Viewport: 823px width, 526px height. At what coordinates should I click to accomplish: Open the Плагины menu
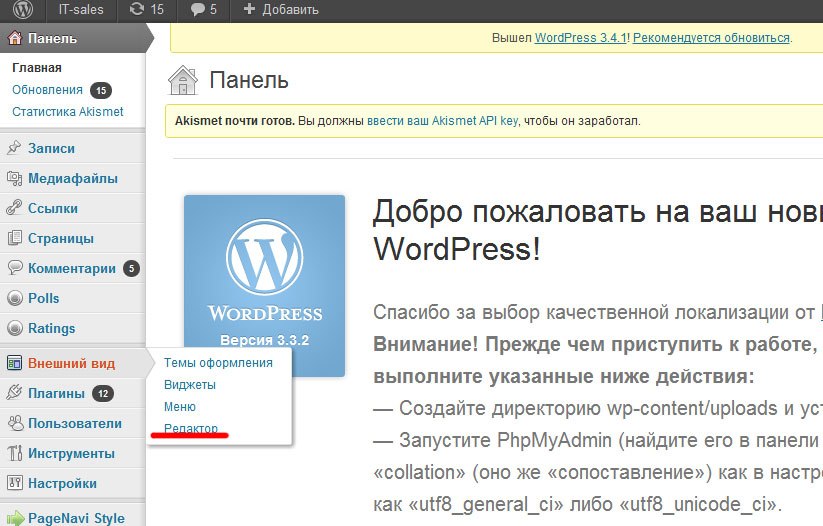click(56, 393)
